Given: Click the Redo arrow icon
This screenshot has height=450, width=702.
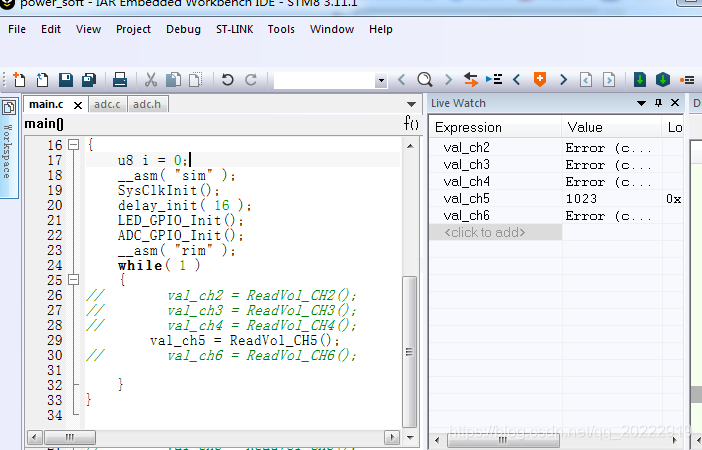Looking at the screenshot, I should tap(251, 79).
